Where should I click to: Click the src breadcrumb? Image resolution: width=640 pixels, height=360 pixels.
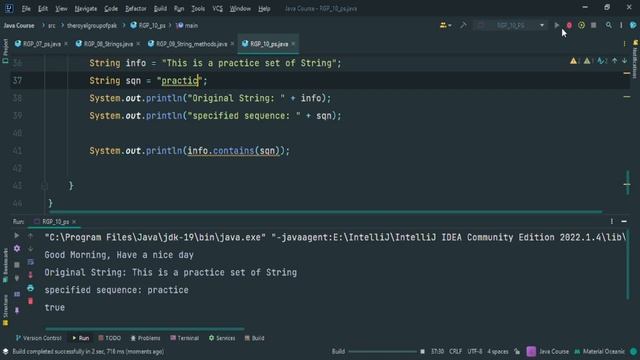click(51, 25)
